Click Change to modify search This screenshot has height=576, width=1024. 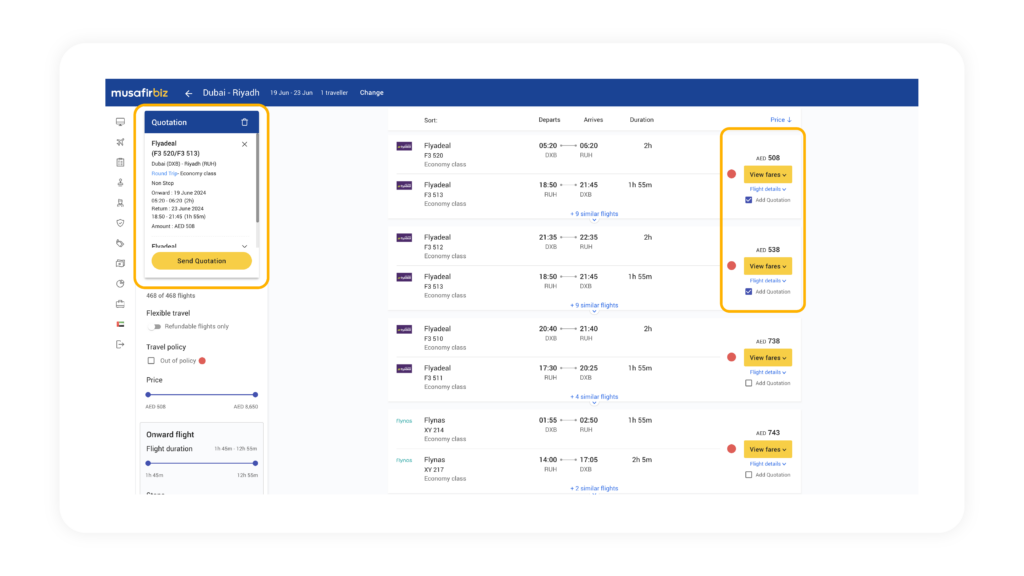372,93
